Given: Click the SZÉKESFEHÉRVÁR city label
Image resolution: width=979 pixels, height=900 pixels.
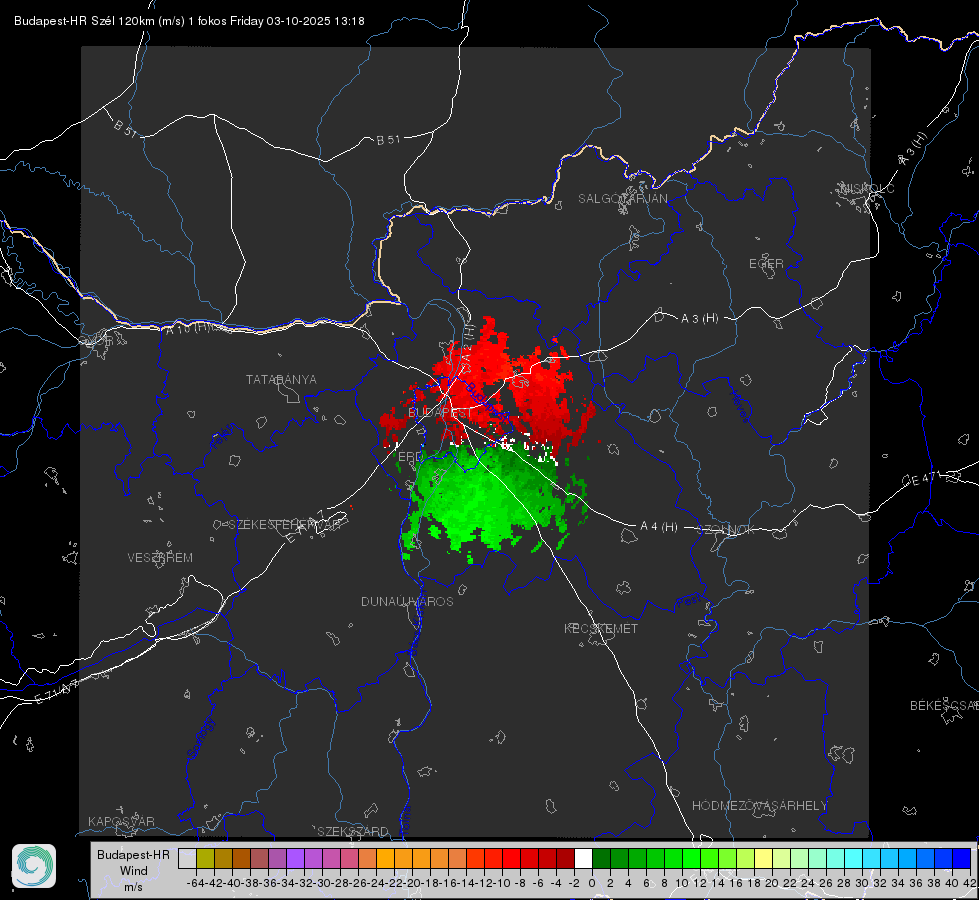Looking at the screenshot, I should click(285, 525).
